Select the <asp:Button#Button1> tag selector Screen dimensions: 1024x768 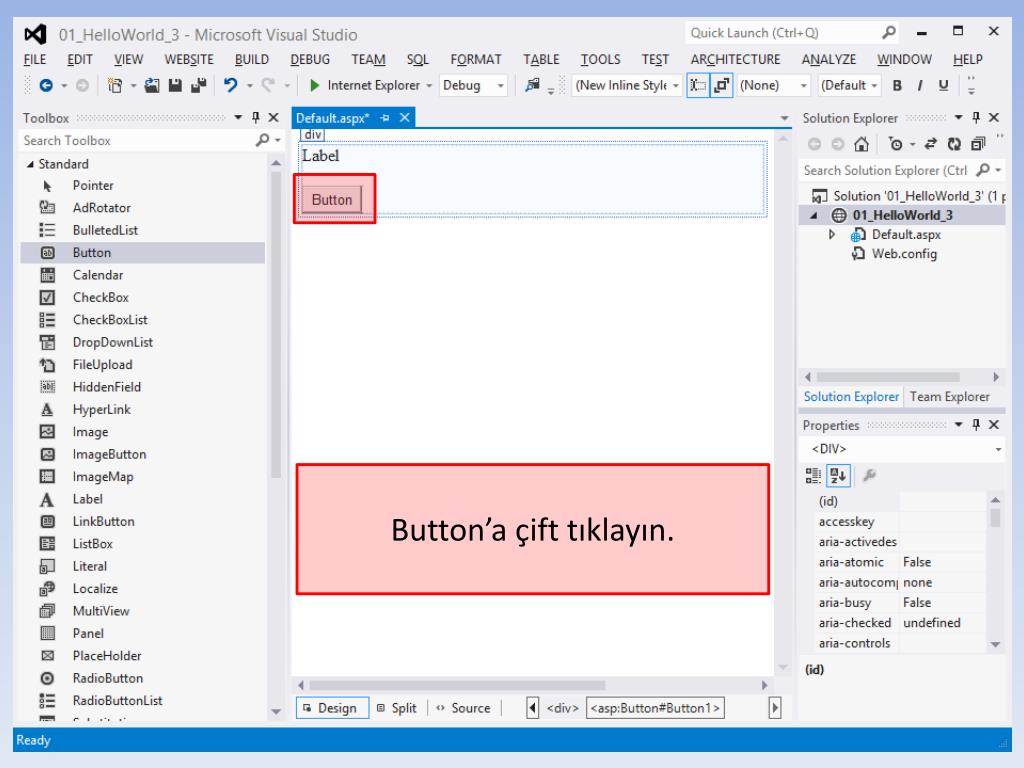(x=655, y=708)
